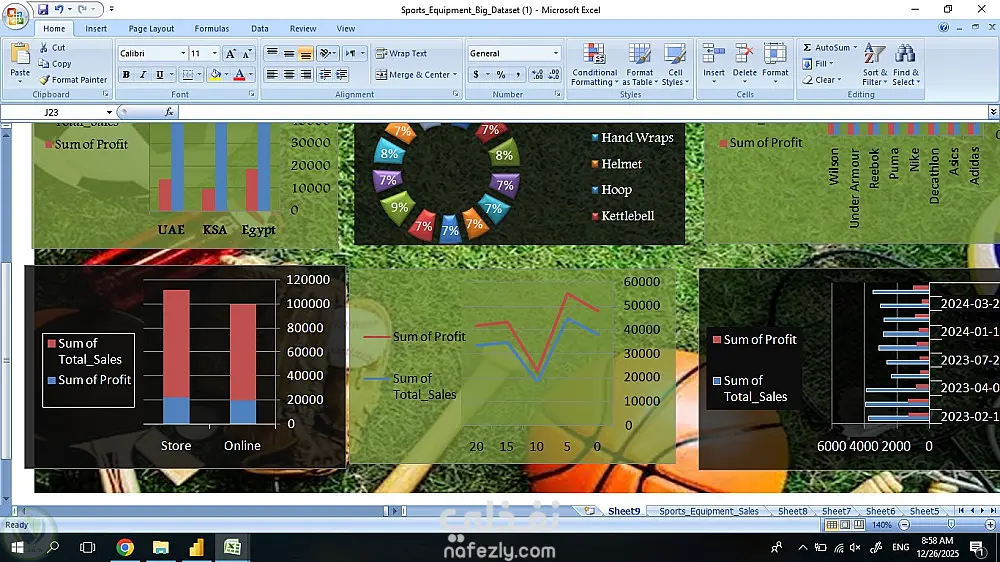The width and height of the screenshot is (1000, 562).
Task: Open the Calibri font name dropdown
Action: [183, 54]
